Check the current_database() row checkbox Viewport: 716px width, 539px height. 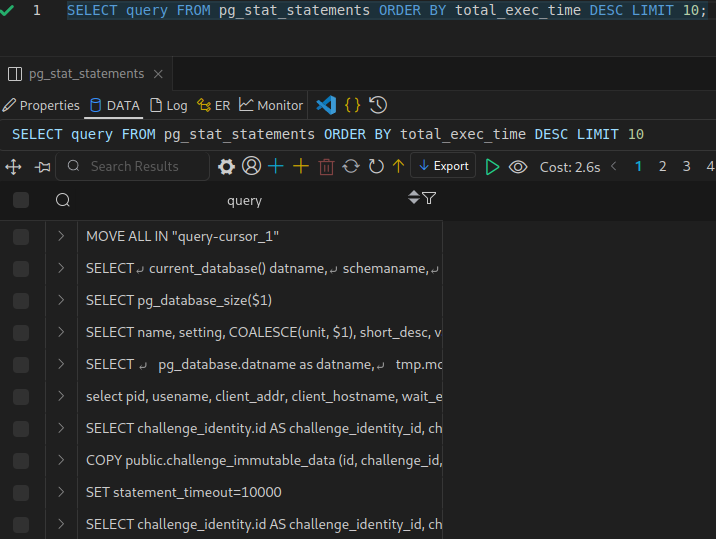tap(21, 269)
